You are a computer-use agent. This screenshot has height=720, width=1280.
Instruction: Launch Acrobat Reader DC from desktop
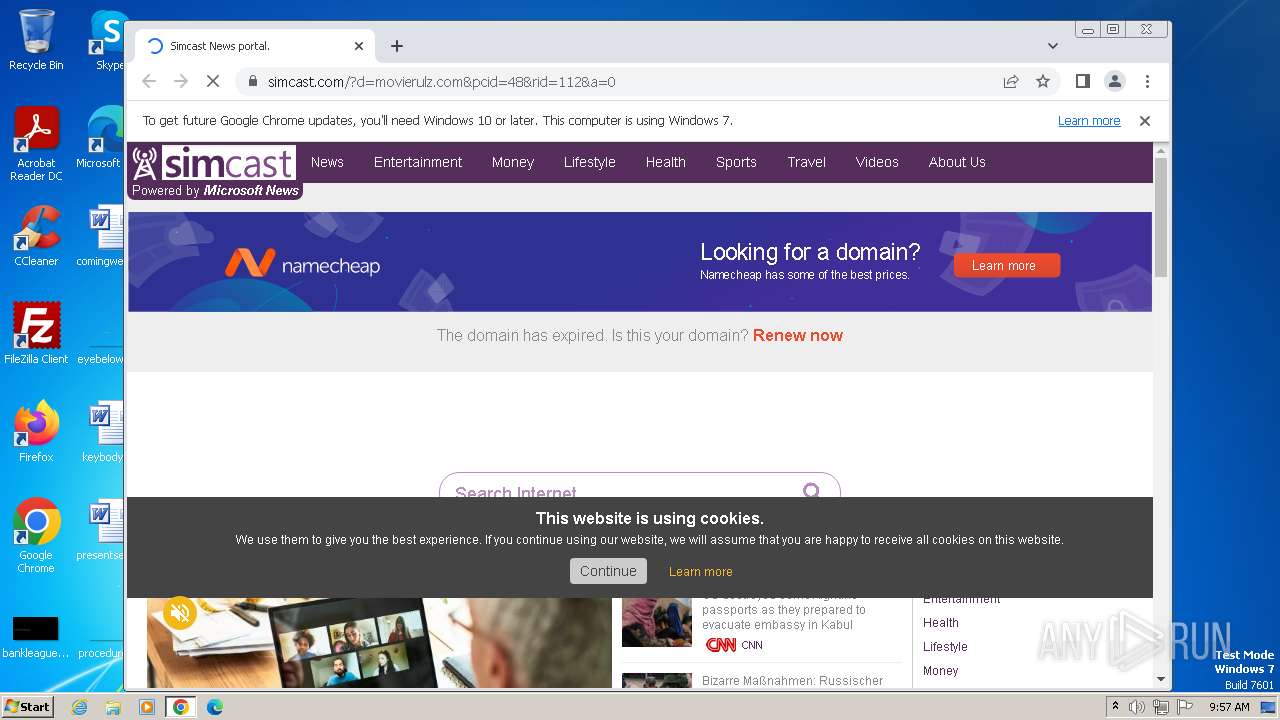click(x=36, y=144)
